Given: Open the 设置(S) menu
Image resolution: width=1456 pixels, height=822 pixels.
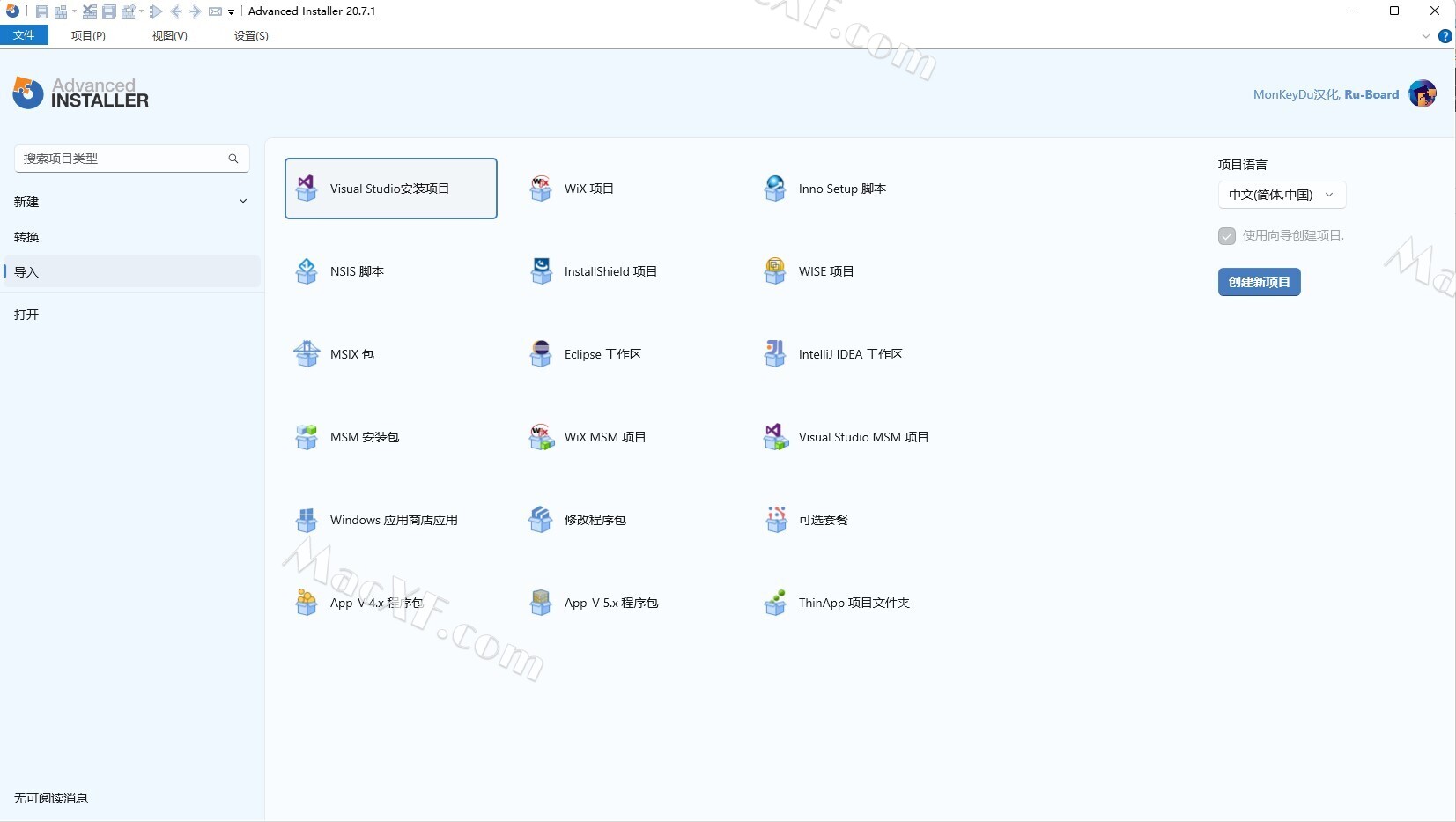Looking at the screenshot, I should [x=251, y=35].
